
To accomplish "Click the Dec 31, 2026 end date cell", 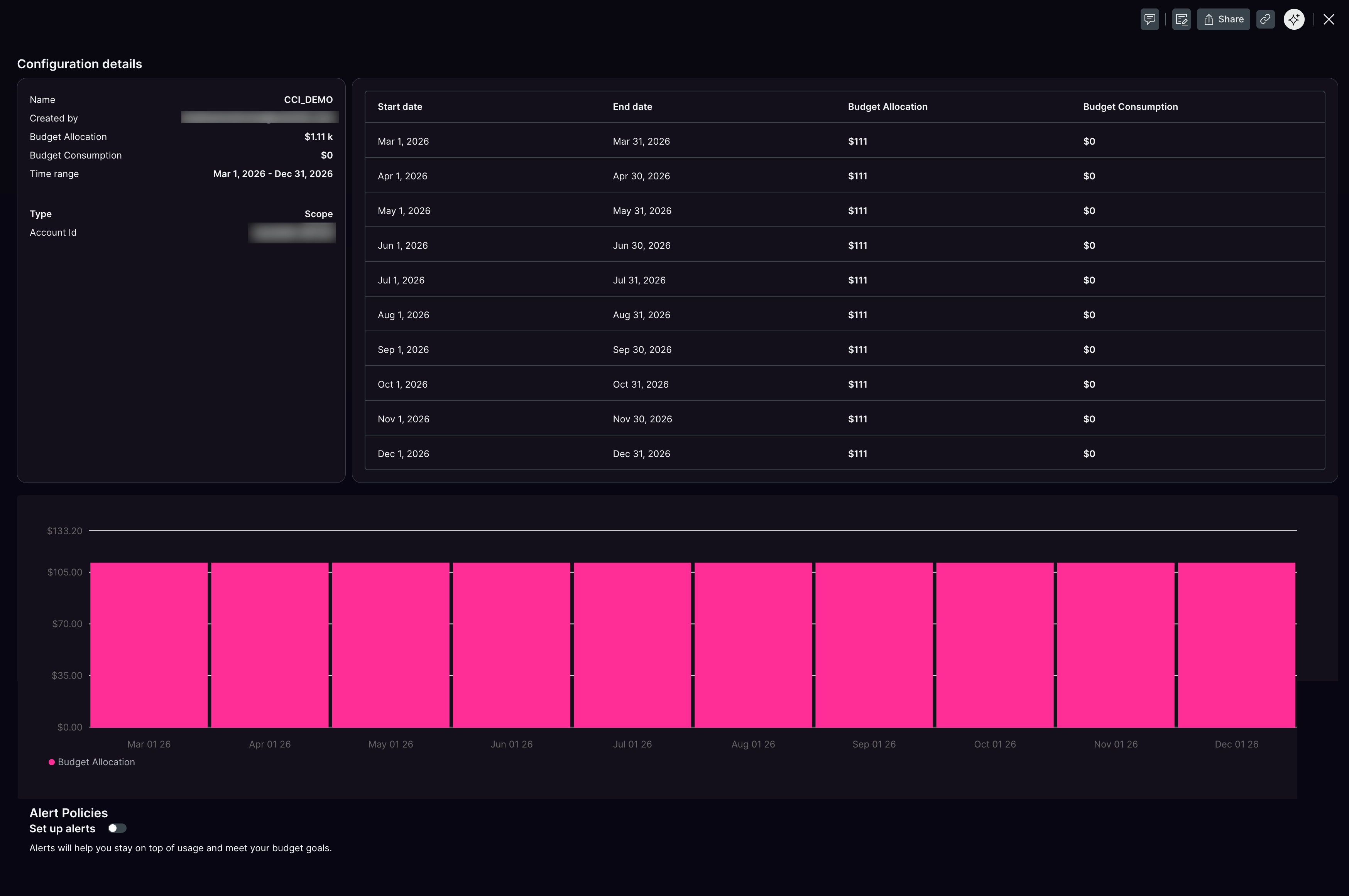I will tap(641, 454).
